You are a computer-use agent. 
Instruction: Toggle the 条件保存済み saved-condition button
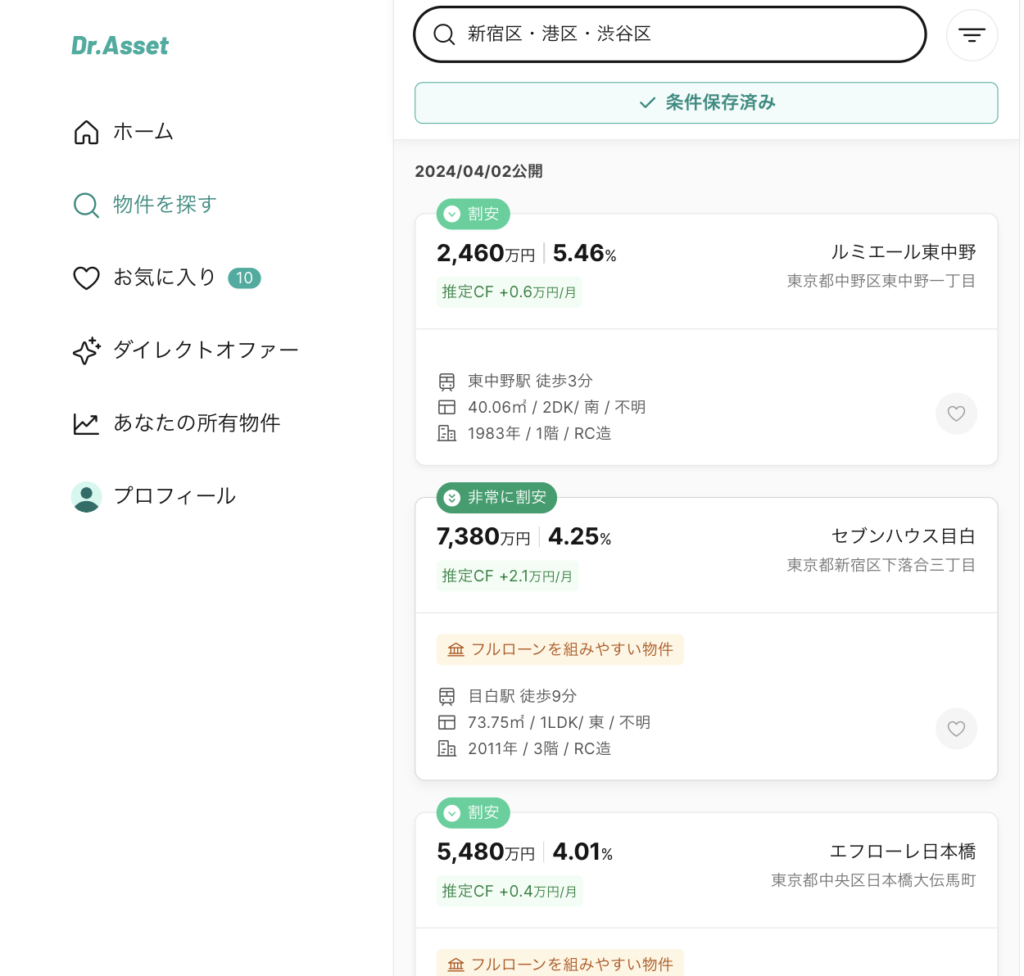[x=706, y=103]
